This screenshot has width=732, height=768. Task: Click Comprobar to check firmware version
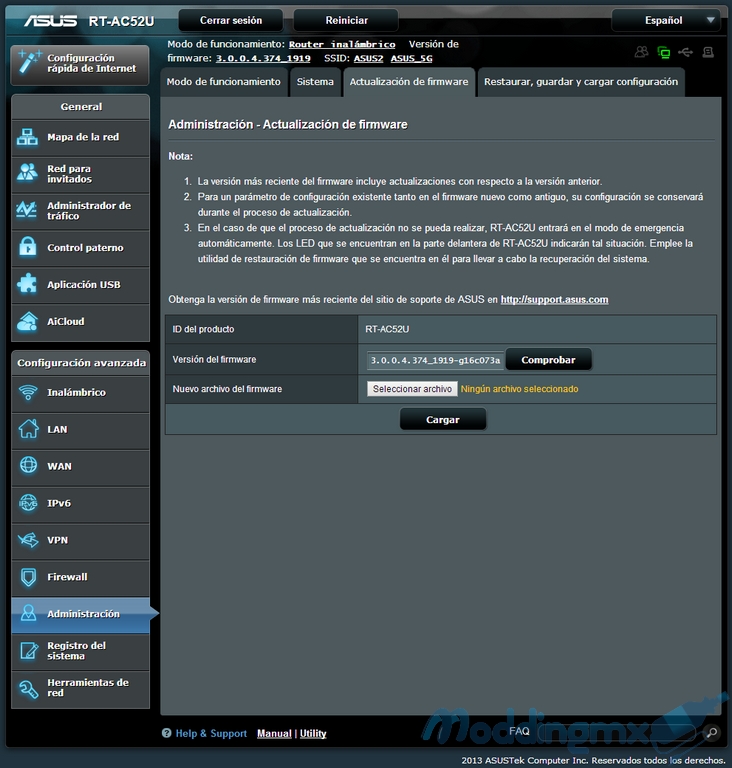coord(548,360)
